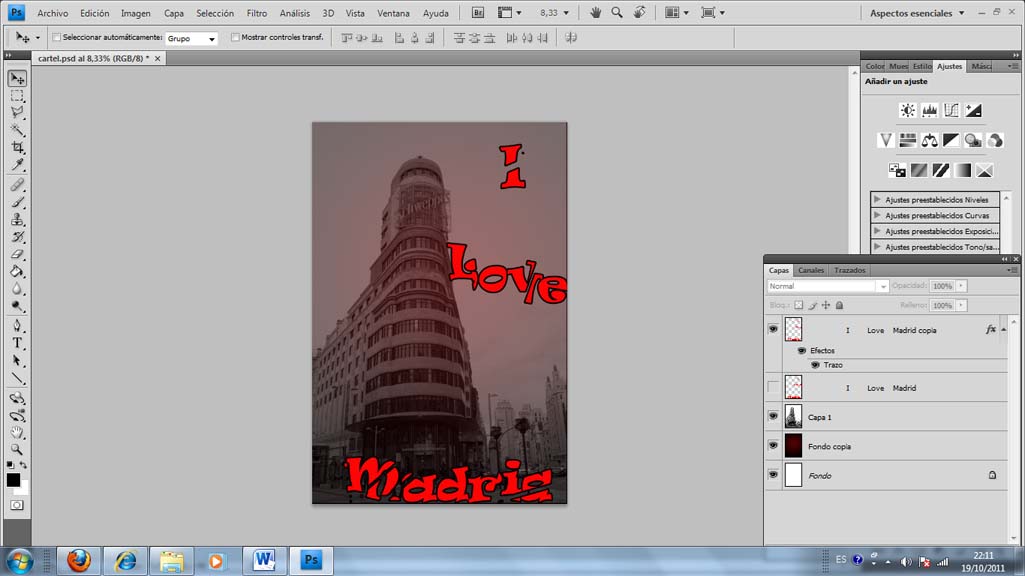Select the Rectangular Marquee tool
1025x576 pixels.
pyautogui.click(x=18, y=95)
